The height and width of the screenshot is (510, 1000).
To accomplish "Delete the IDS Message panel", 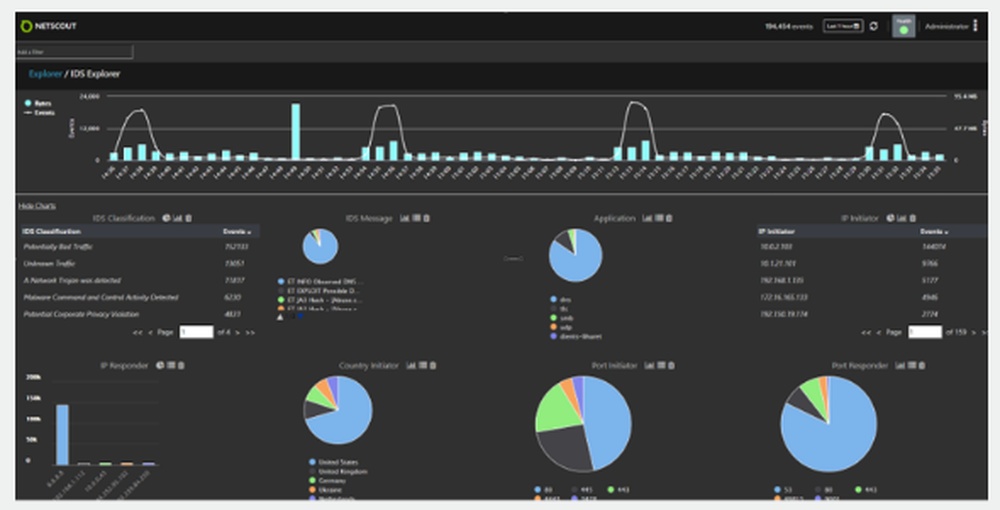I will [427, 218].
